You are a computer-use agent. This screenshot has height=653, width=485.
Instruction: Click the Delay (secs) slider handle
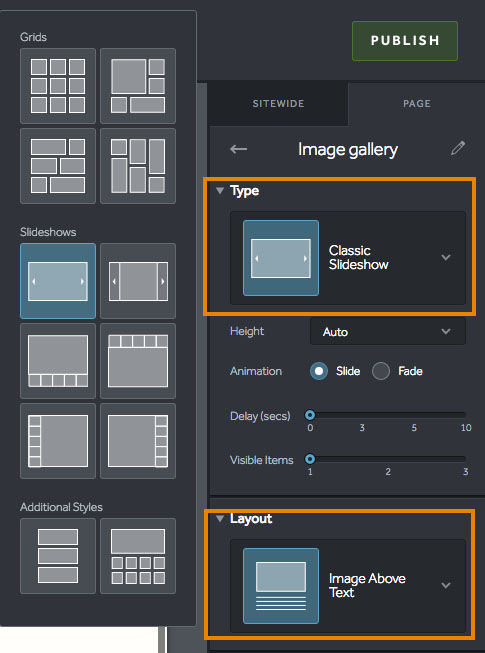tap(310, 415)
